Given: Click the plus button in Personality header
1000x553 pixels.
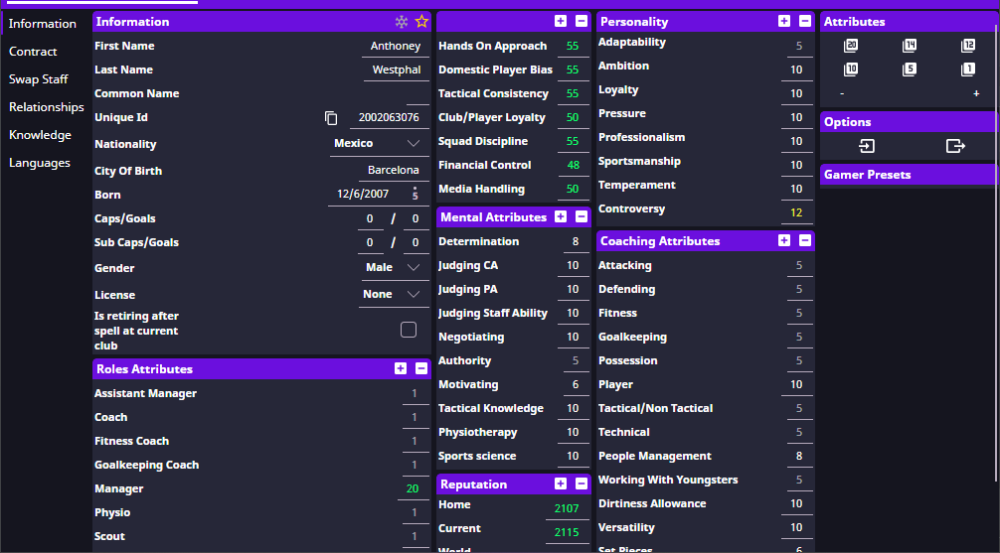Looking at the screenshot, I should [x=784, y=21].
